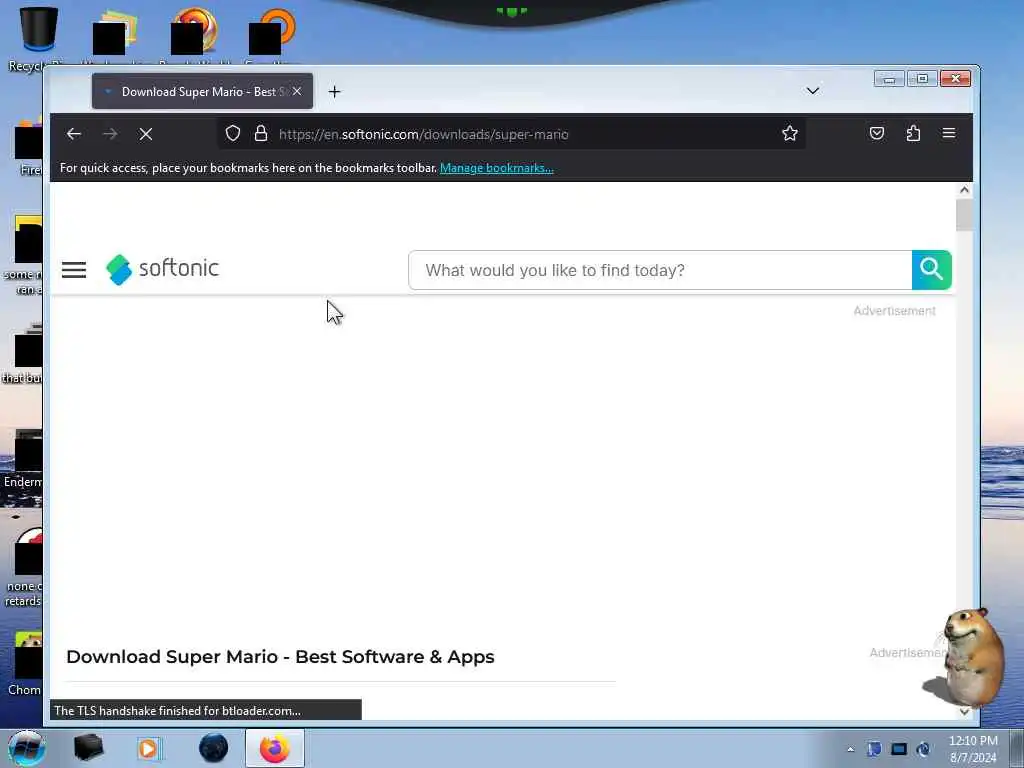
Task: Show hidden system tray icons arrow
Action: (x=850, y=749)
